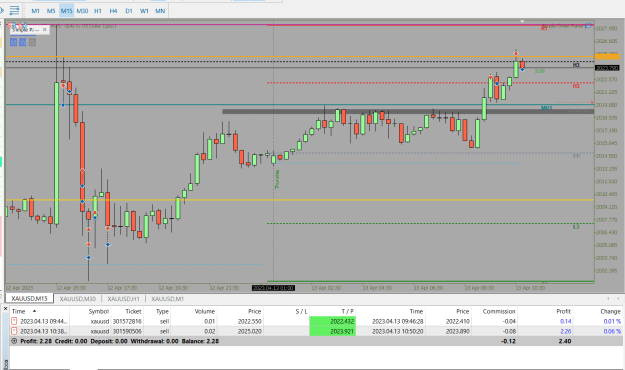Sort history by Commission column

(499, 311)
